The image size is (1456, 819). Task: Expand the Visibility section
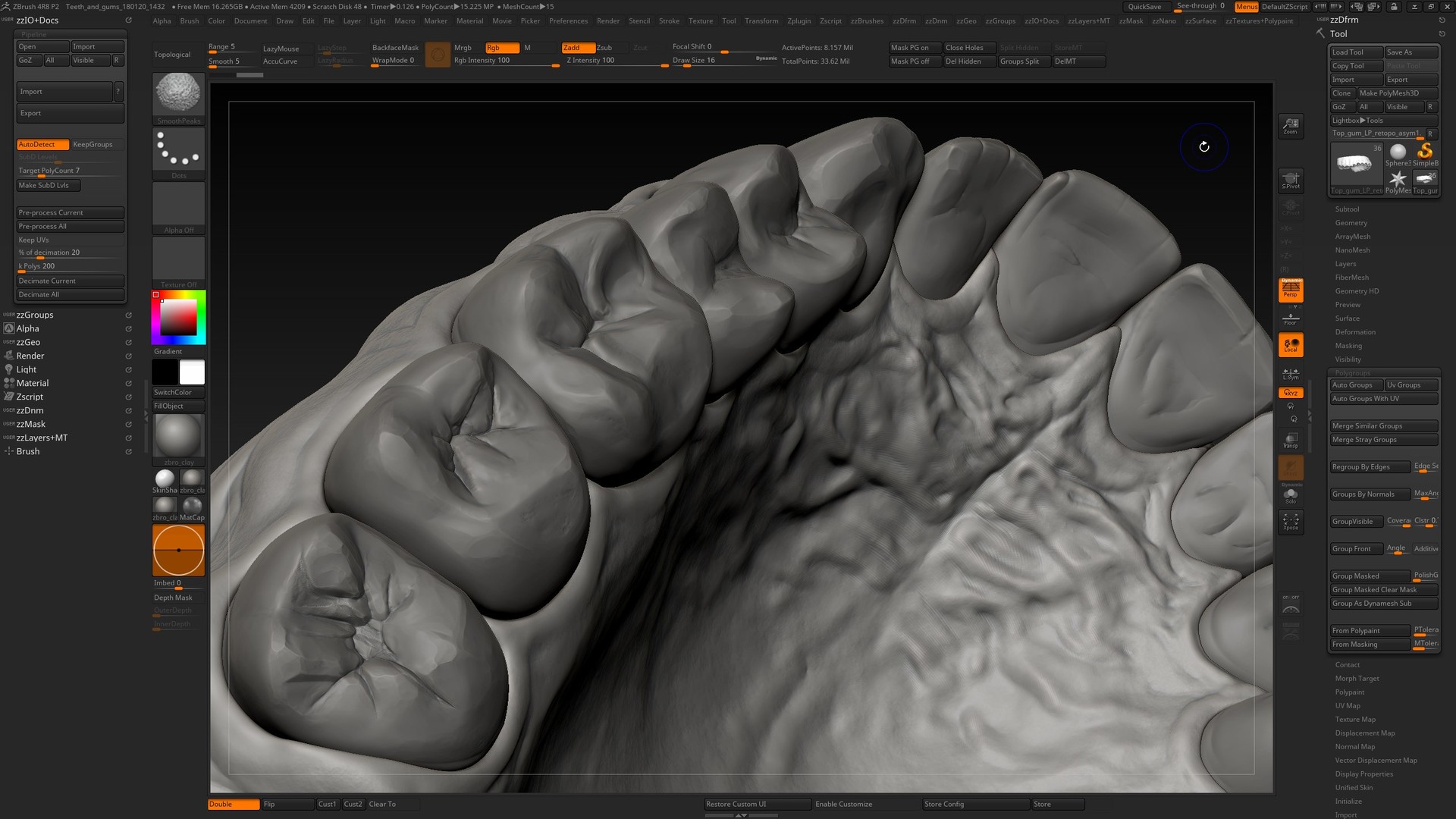coord(1348,359)
